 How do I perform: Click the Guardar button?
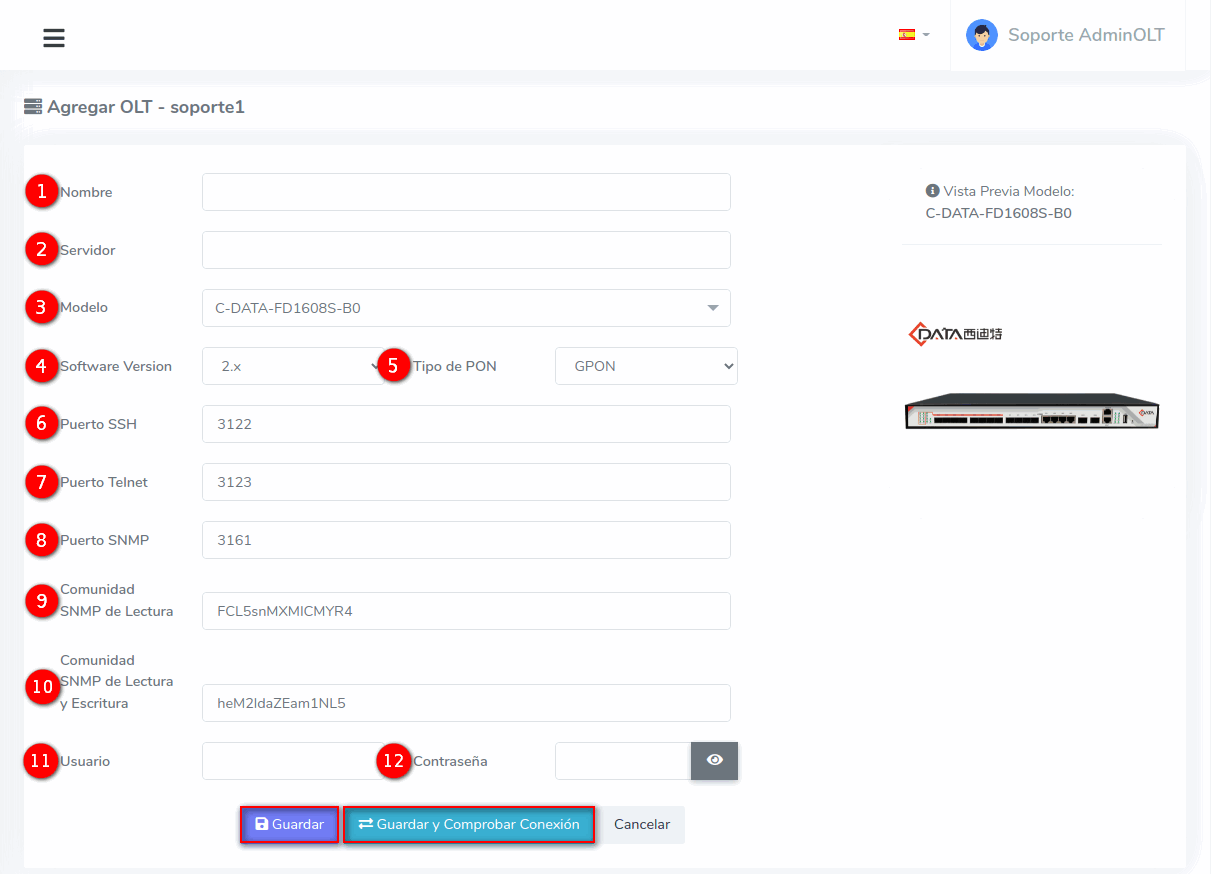[x=289, y=825]
